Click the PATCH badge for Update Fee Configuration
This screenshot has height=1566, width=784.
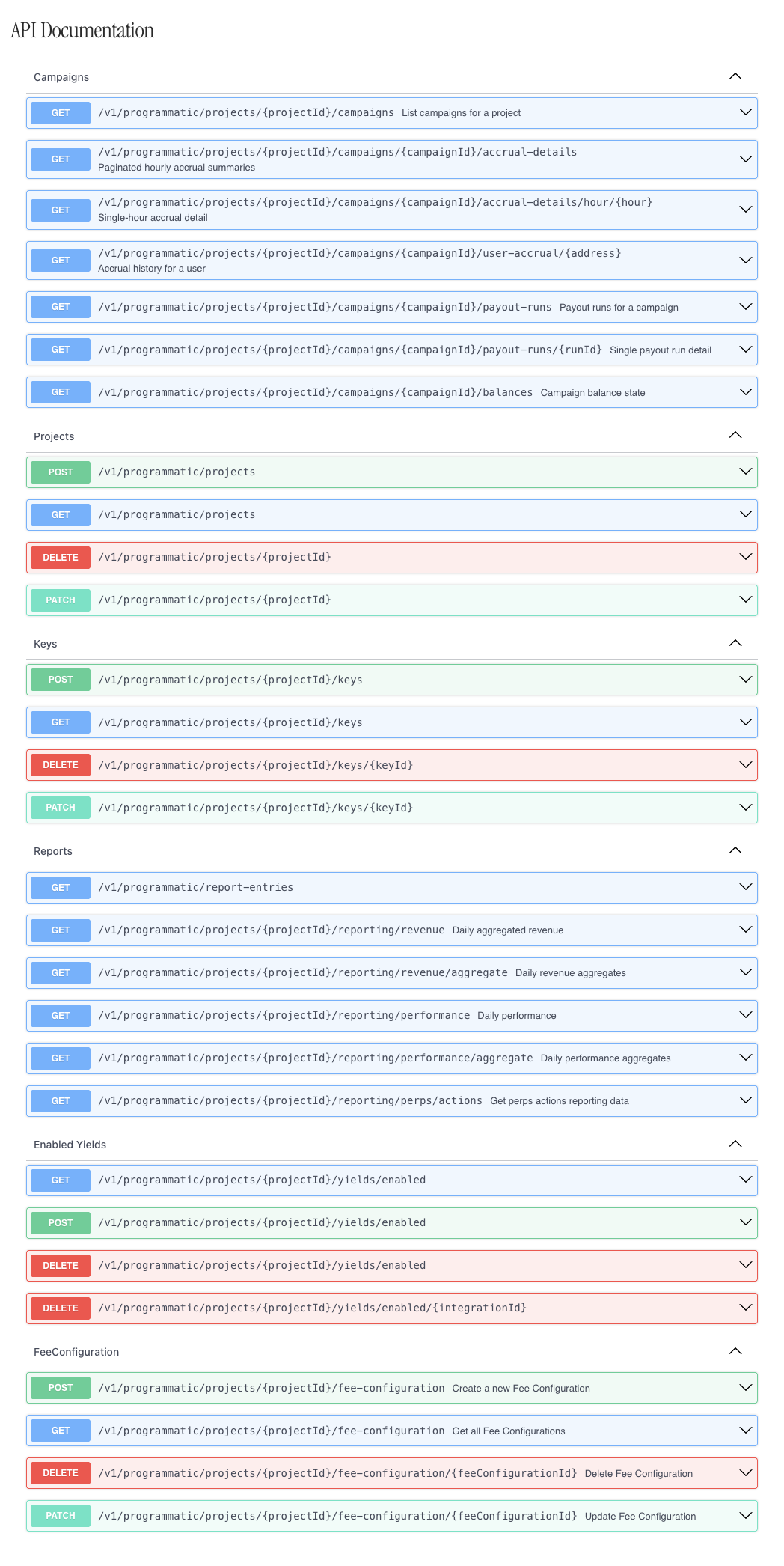61,1516
